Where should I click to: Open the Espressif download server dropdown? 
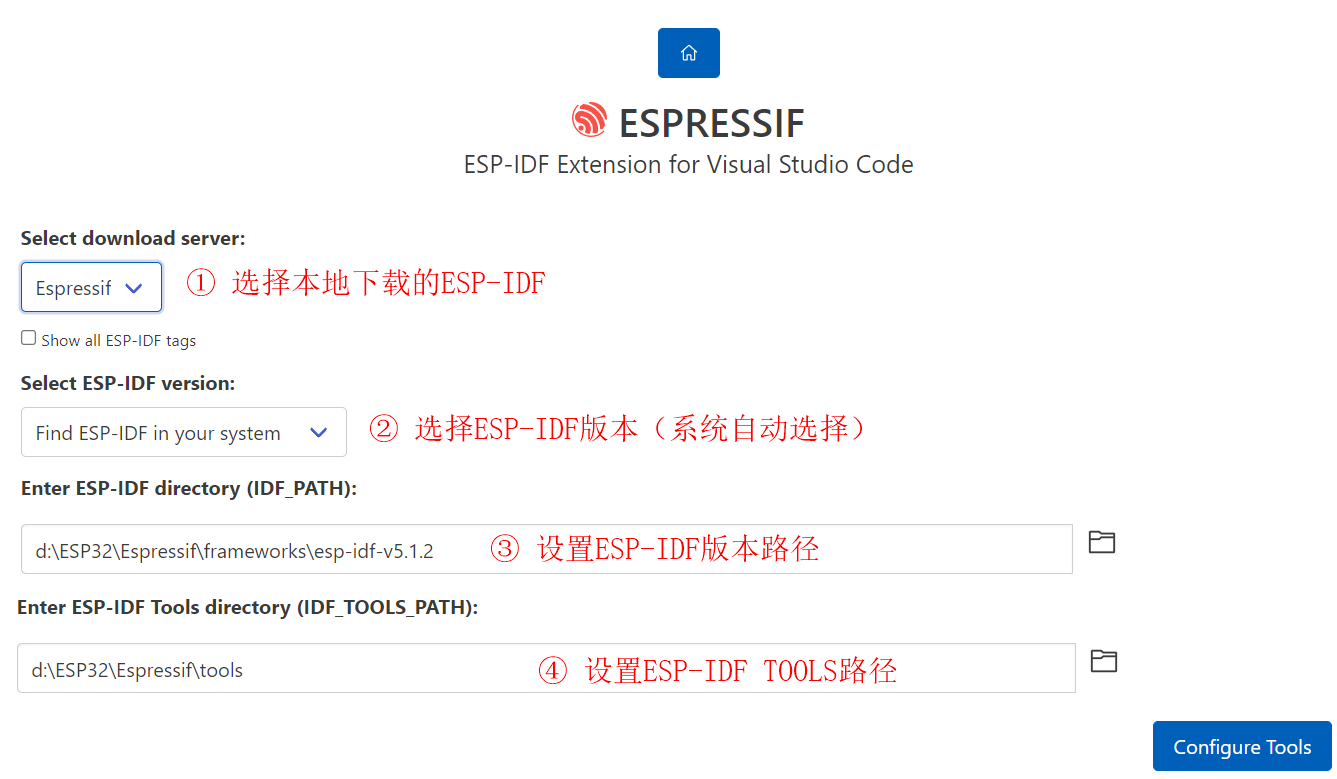[x=91, y=288]
